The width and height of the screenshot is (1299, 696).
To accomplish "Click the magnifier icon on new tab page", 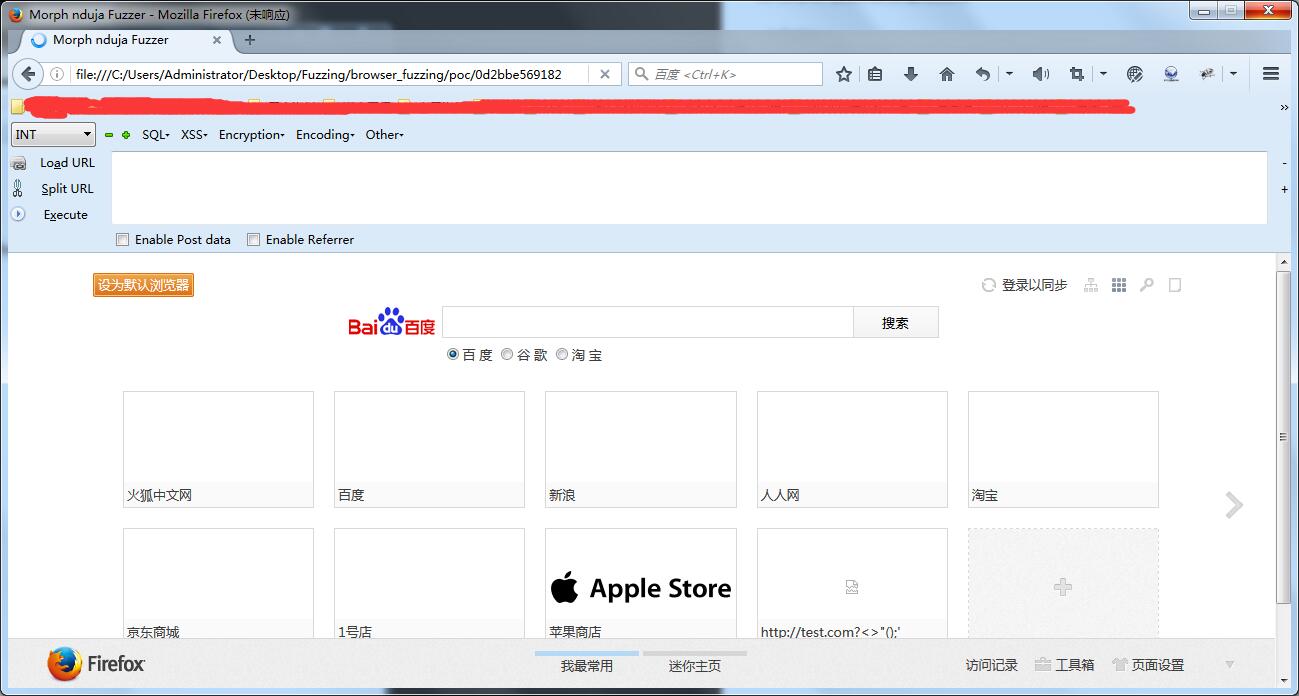I will click(1147, 285).
